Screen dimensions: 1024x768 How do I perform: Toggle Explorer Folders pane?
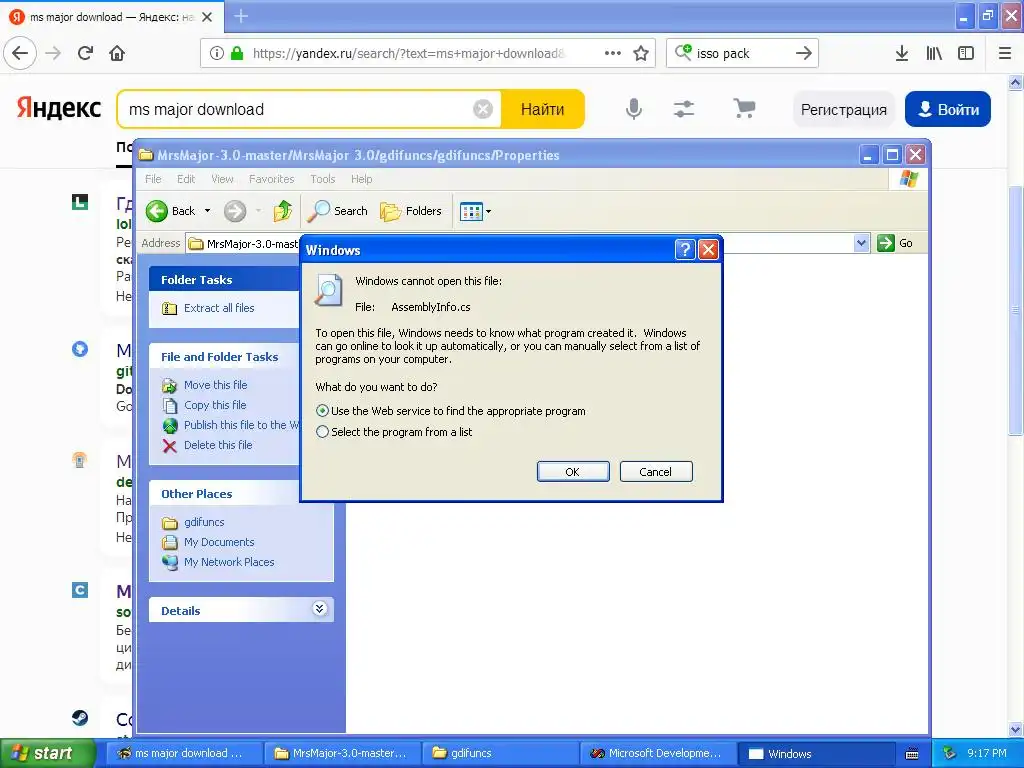[x=411, y=211]
